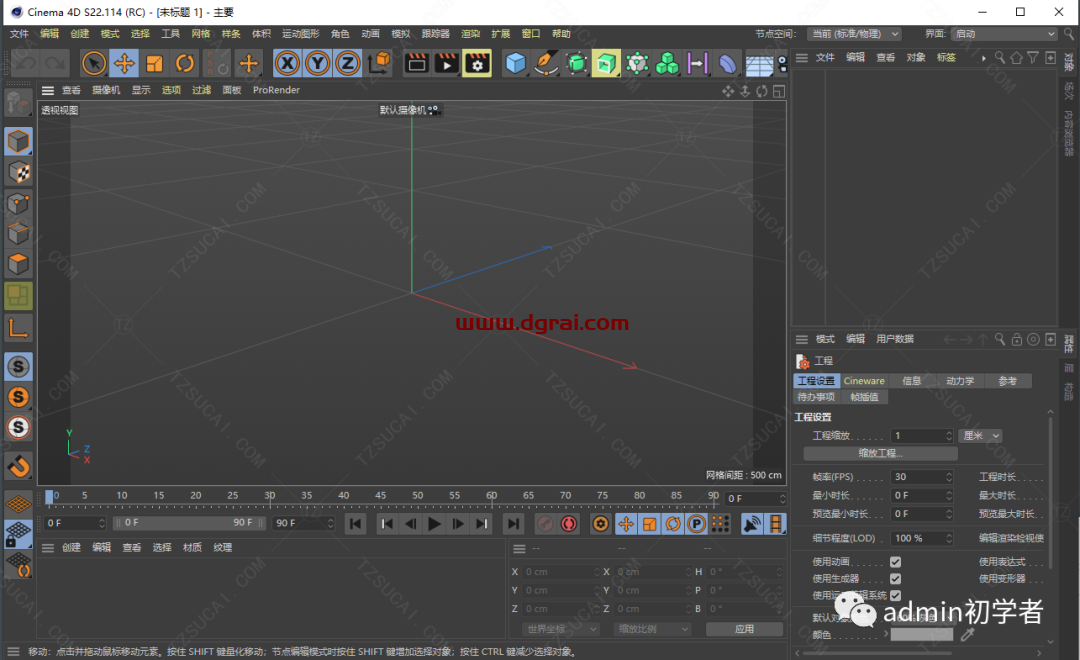Switch to Polygons mode
The image size is (1080, 660).
tap(19, 263)
